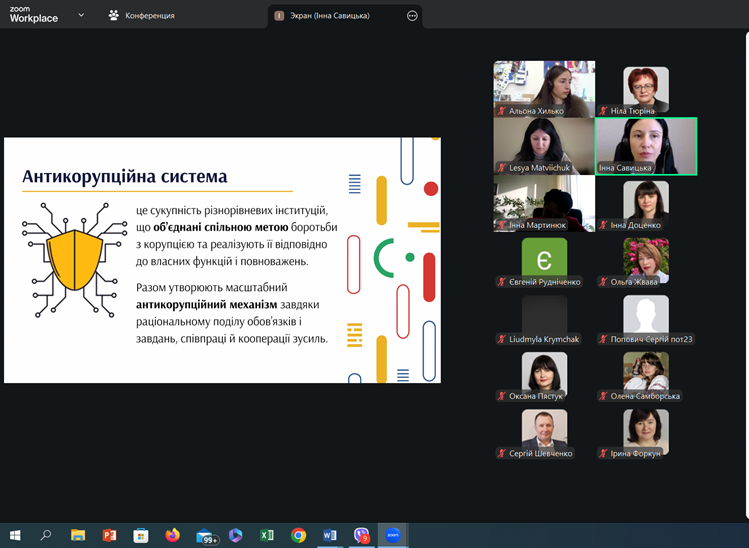Open the more options ellipsis on the screen tab

pos(412,16)
